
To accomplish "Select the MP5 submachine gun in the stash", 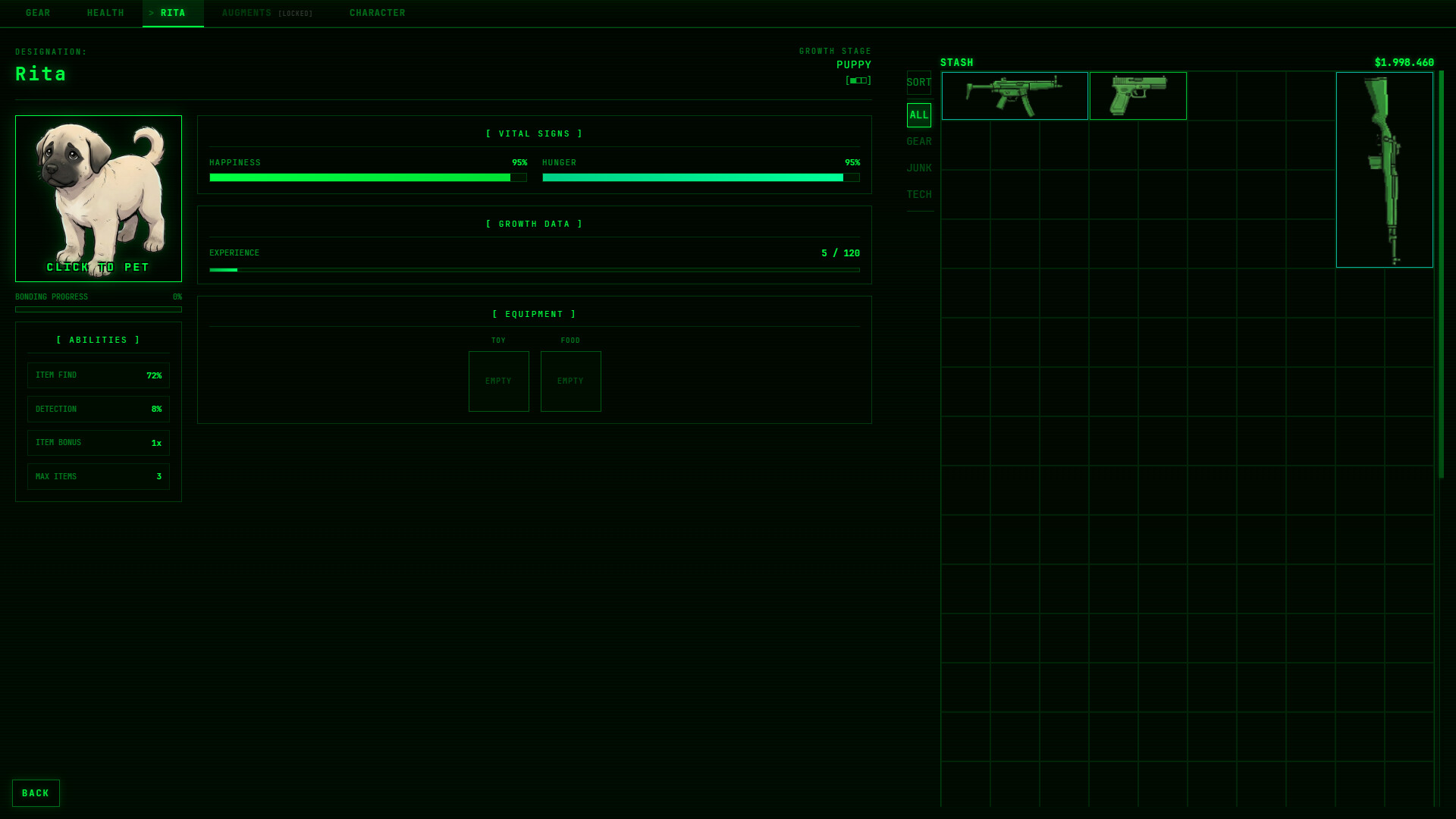I will (x=1015, y=96).
